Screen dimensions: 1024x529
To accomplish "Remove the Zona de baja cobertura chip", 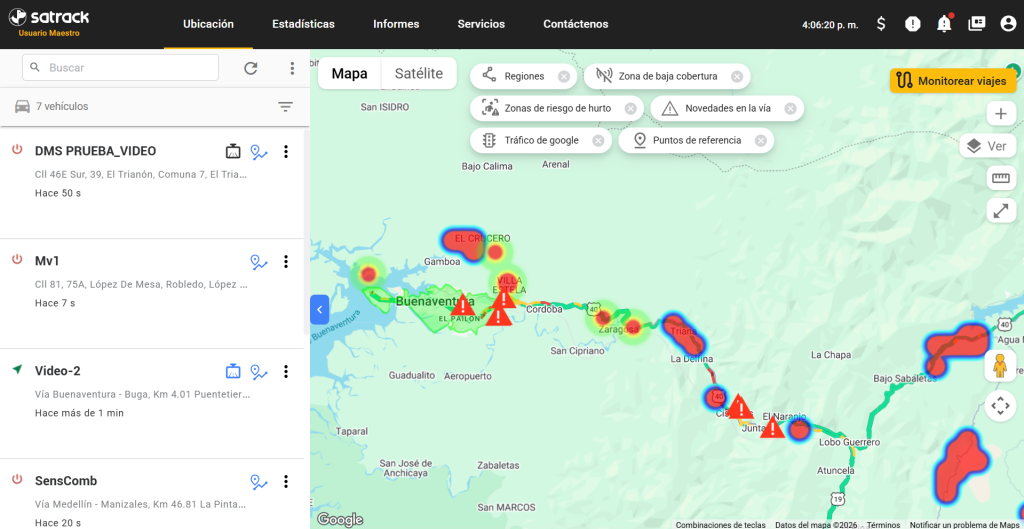I will pos(737,76).
